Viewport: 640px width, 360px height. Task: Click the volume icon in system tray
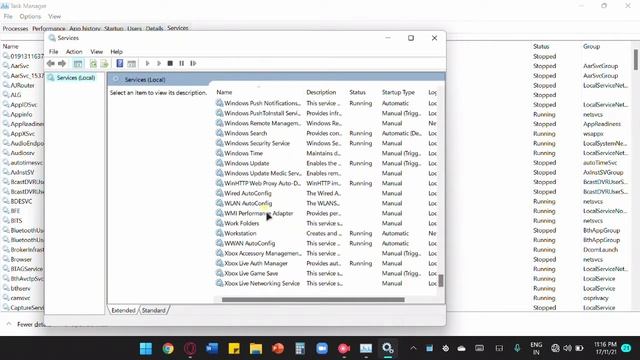click(x=567, y=348)
